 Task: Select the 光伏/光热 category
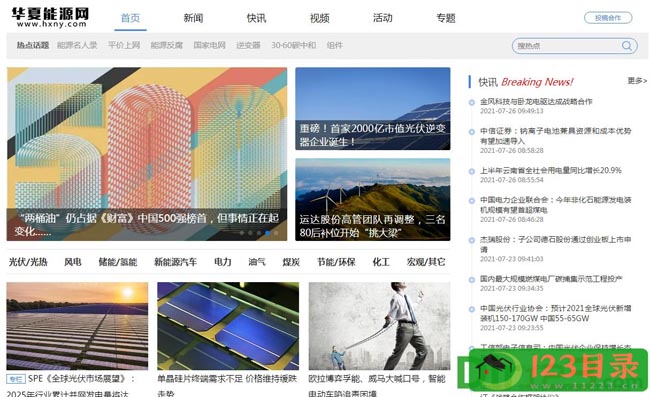[28, 262]
